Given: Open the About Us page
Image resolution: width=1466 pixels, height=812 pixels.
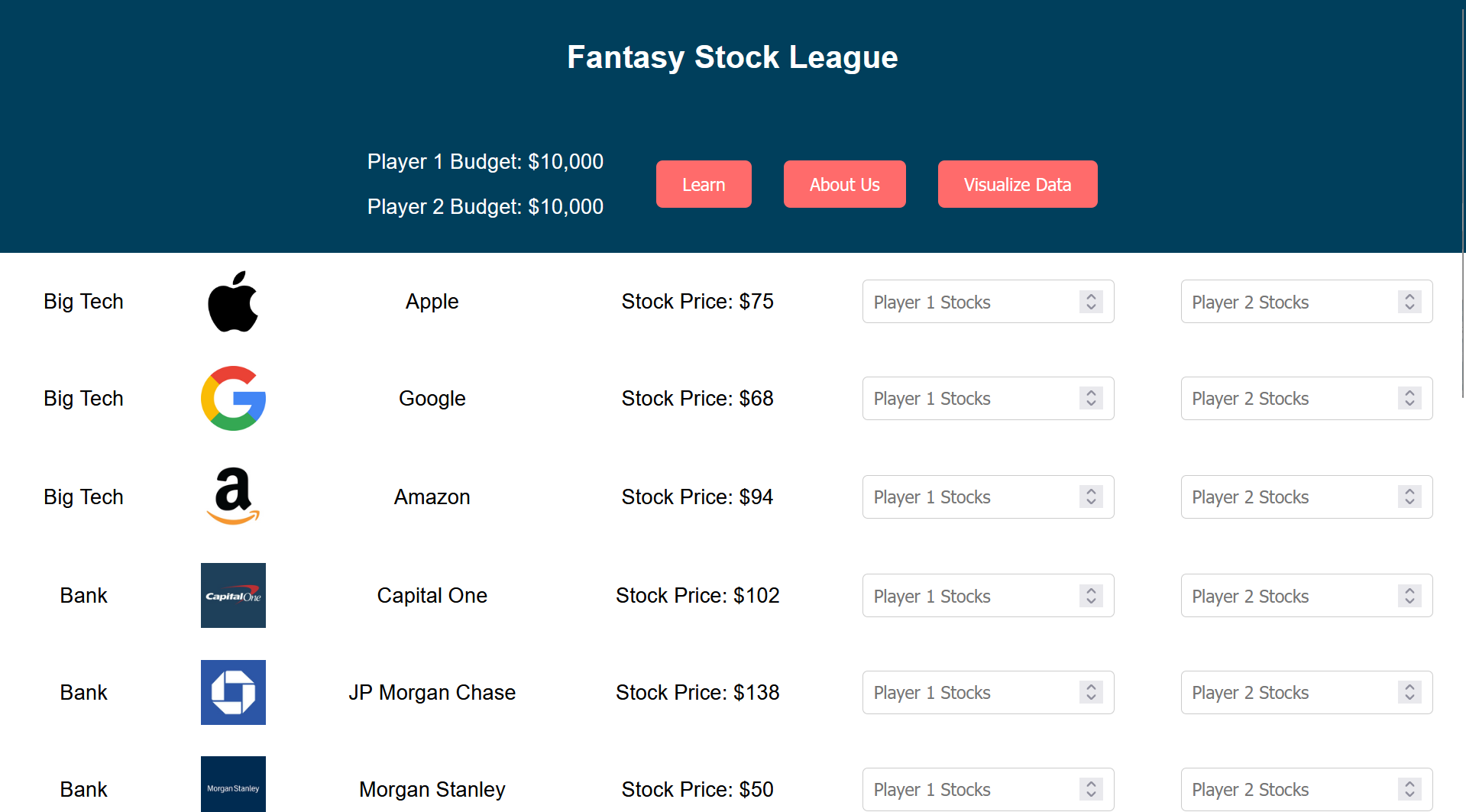Looking at the screenshot, I should 844,184.
